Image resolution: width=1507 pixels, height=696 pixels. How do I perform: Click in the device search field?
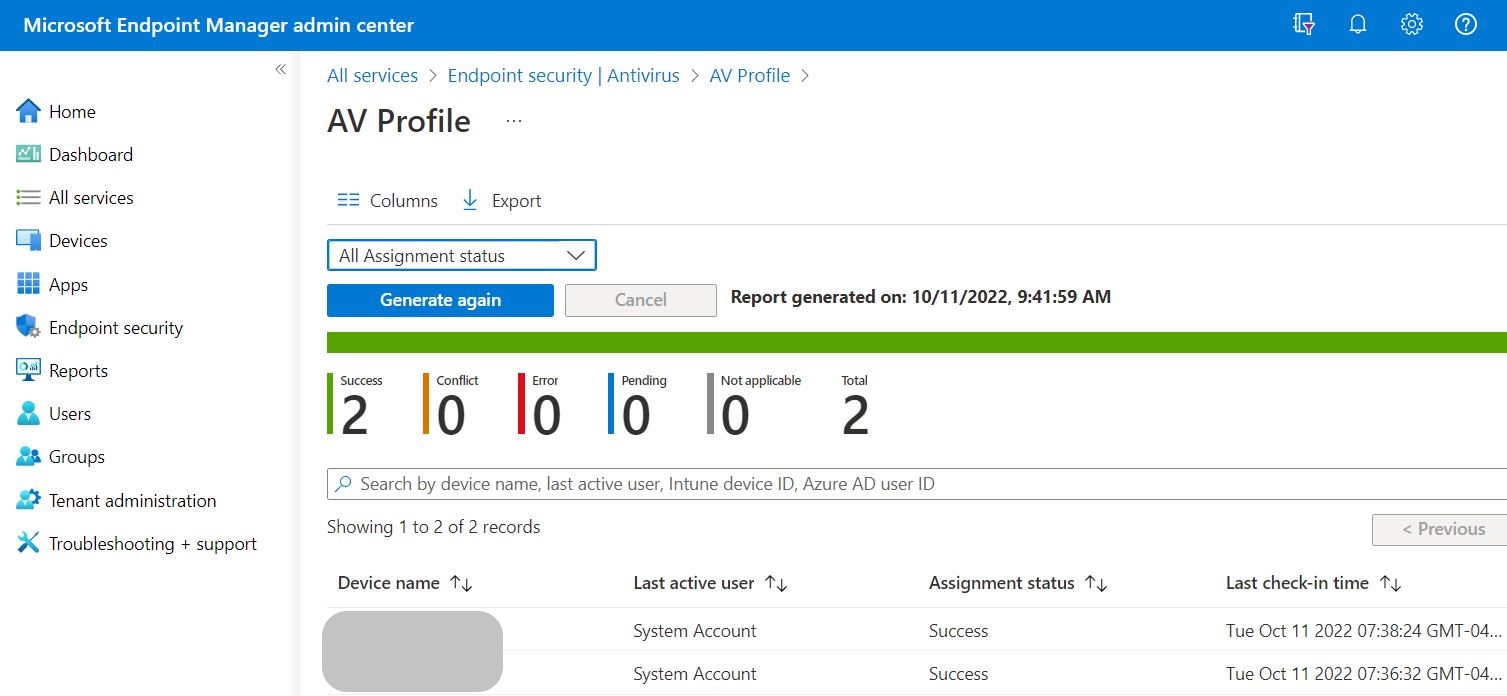tap(917, 484)
